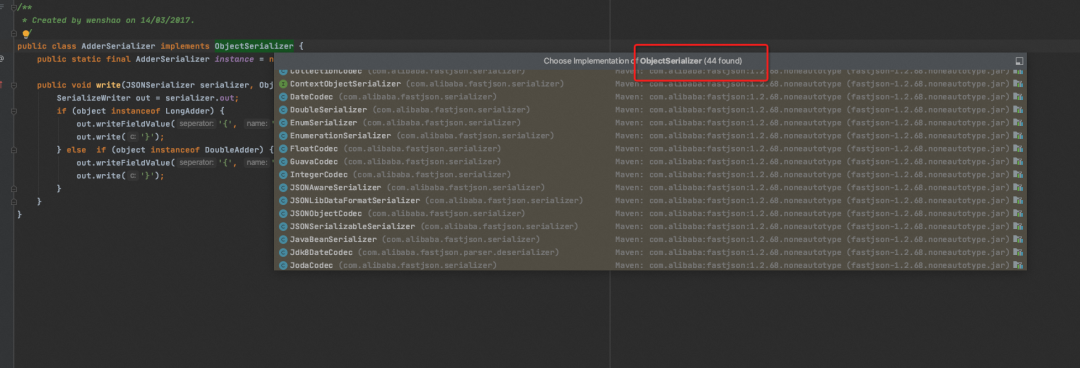1080x368 pixels.
Task: Click highlighted ObjectSerializer in class declaration
Action: [x=253, y=46]
